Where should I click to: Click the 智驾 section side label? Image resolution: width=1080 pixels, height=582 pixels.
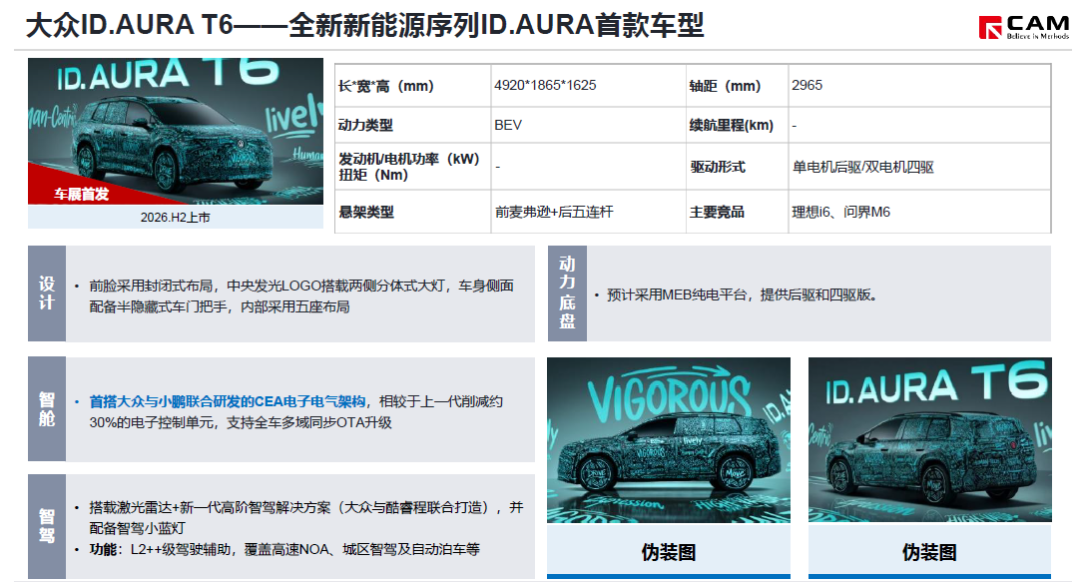[x=47, y=526]
